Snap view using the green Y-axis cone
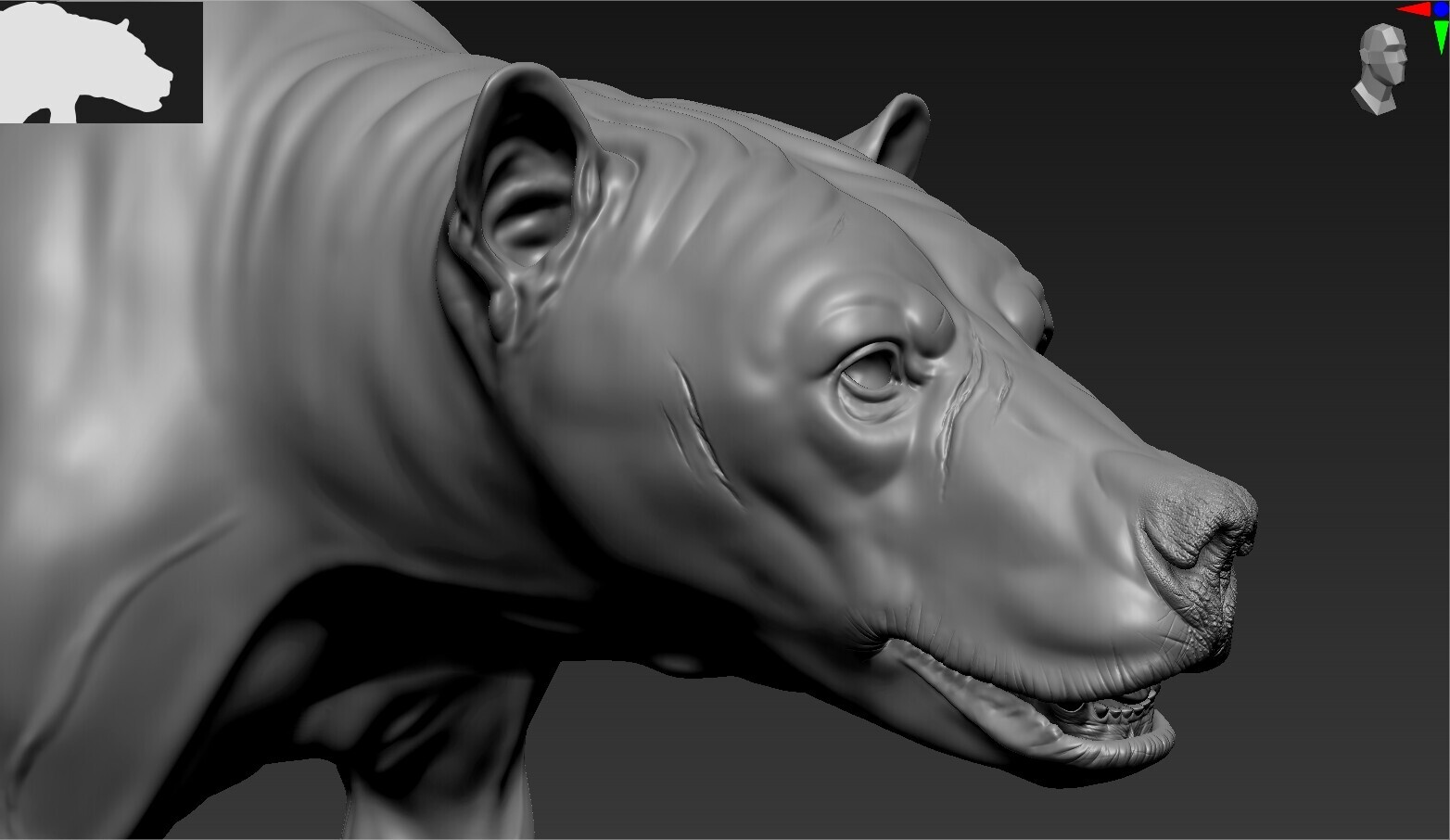 pyautogui.click(x=1441, y=36)
